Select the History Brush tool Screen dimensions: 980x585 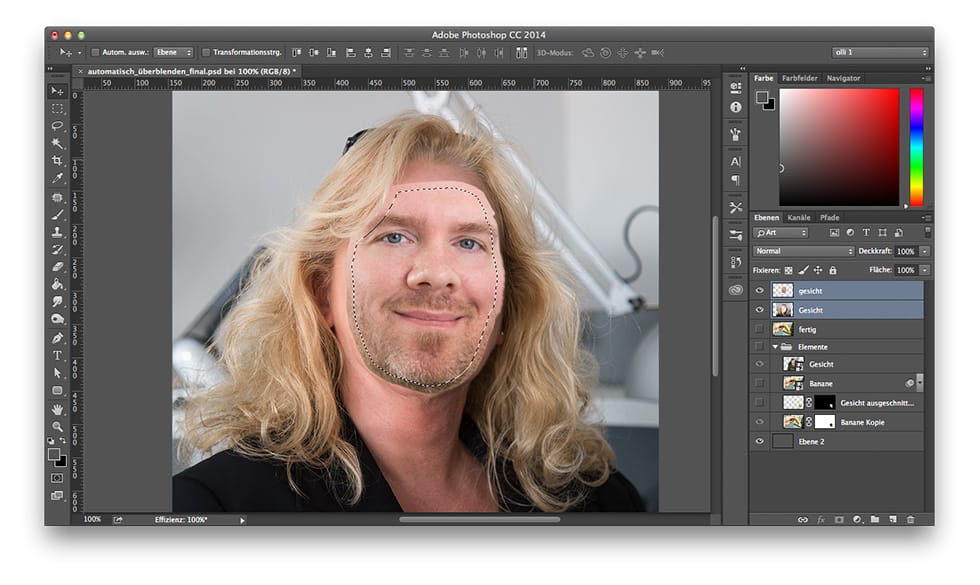(x=57, y=249)
